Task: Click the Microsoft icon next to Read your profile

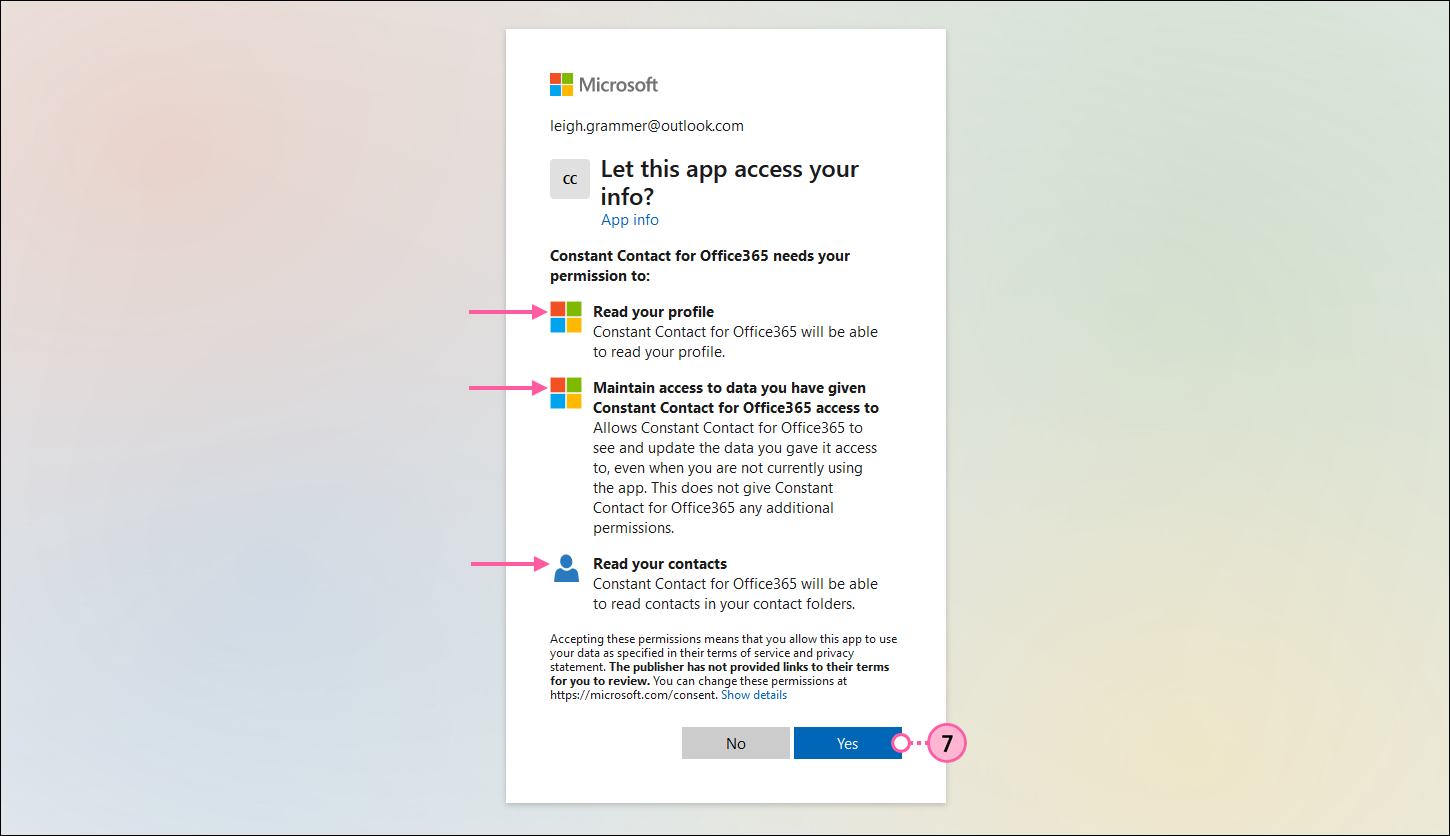Action: tap(566, 317)
